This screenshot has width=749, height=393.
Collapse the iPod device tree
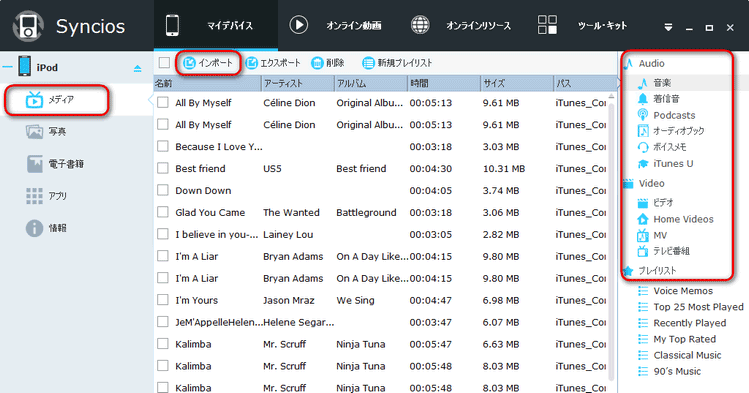[x=7, y=67]
